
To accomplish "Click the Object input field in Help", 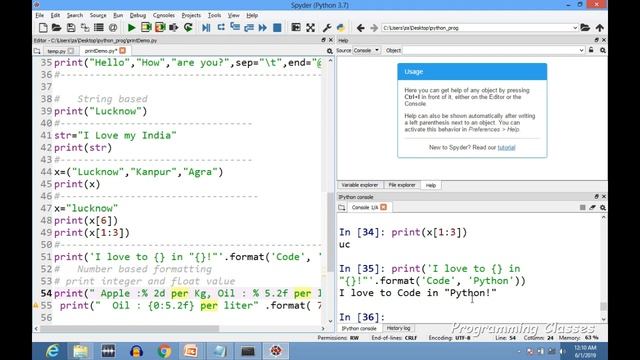I will [491, 50].
